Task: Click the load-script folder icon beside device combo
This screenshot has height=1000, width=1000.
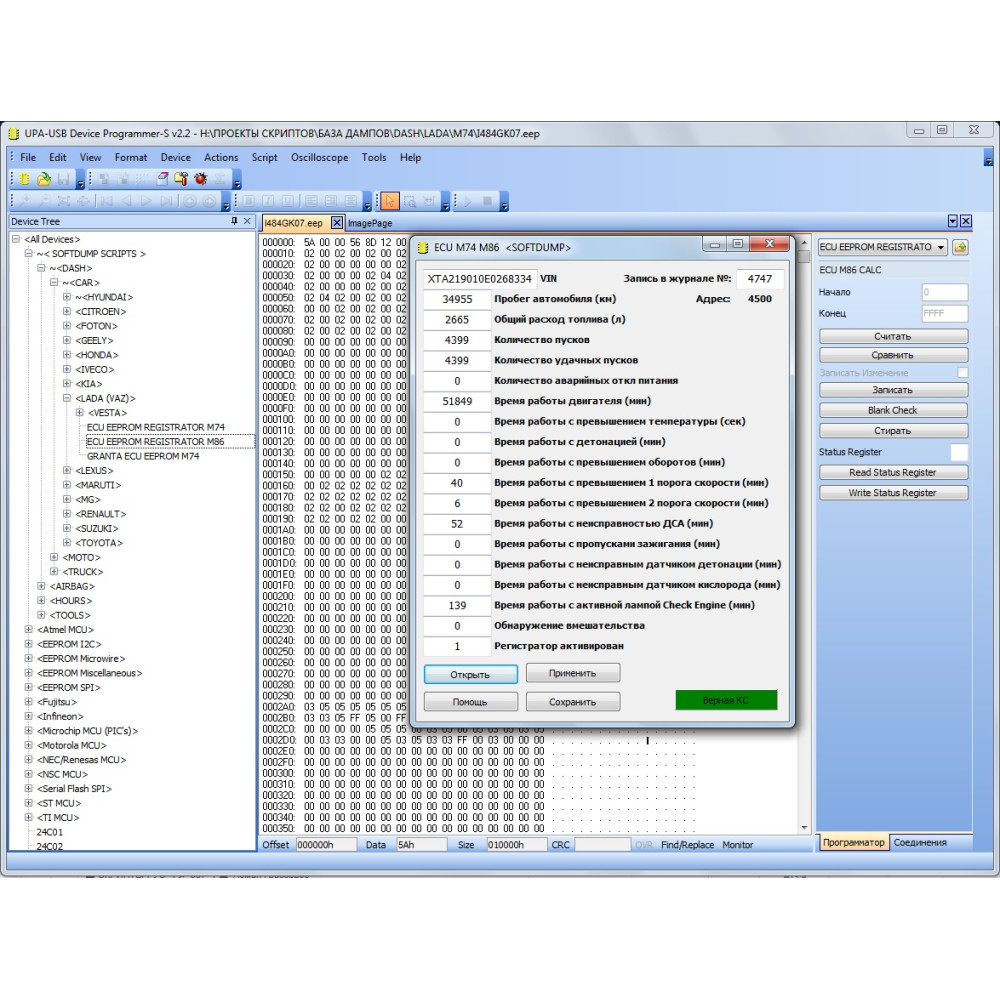Action: point(960,247)
